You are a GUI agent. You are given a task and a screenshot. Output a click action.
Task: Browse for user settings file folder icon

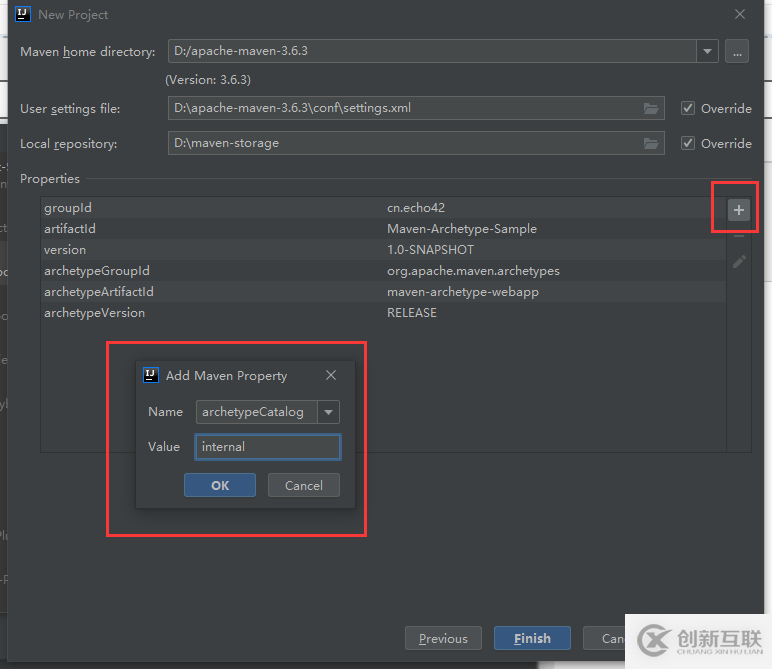click(x=651, y=108)
